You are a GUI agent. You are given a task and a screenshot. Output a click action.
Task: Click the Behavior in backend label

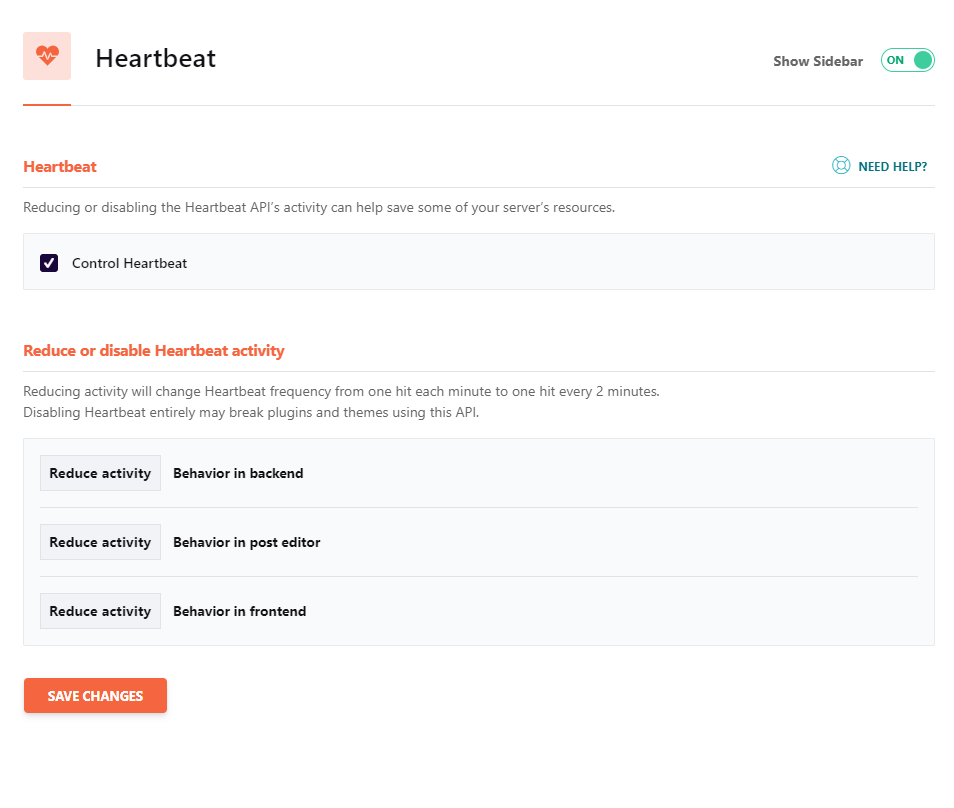tap(238, 472)
